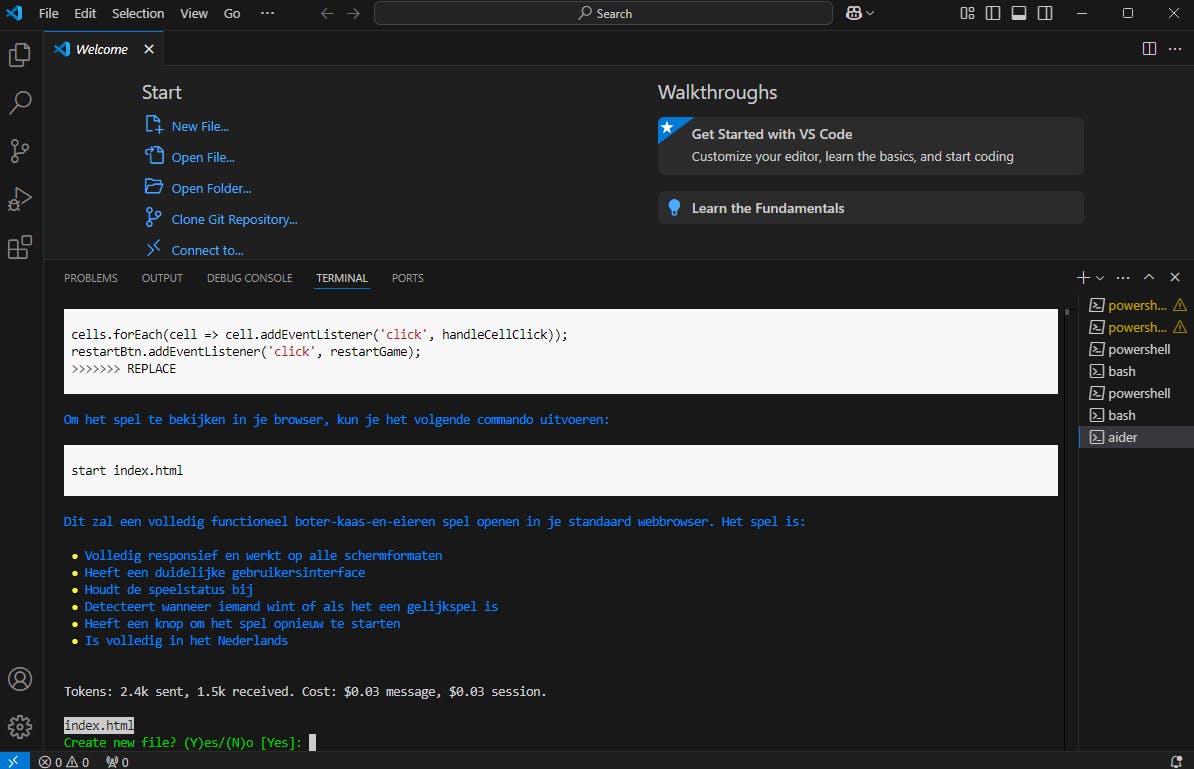
Task: Click the Search command center box
Action: 603,13
